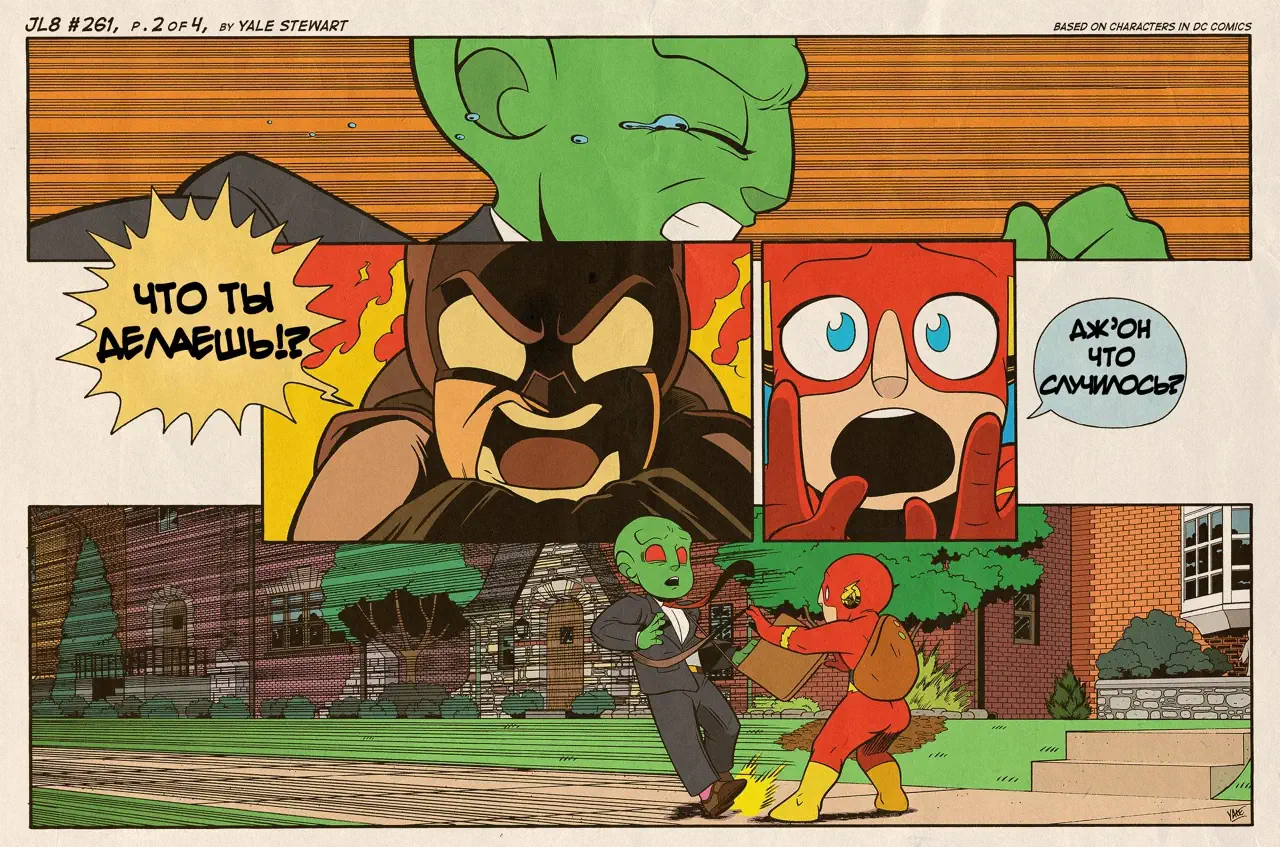Click the crying green face panel
This screenshot has width=1280, height=847.
[639, 148]
